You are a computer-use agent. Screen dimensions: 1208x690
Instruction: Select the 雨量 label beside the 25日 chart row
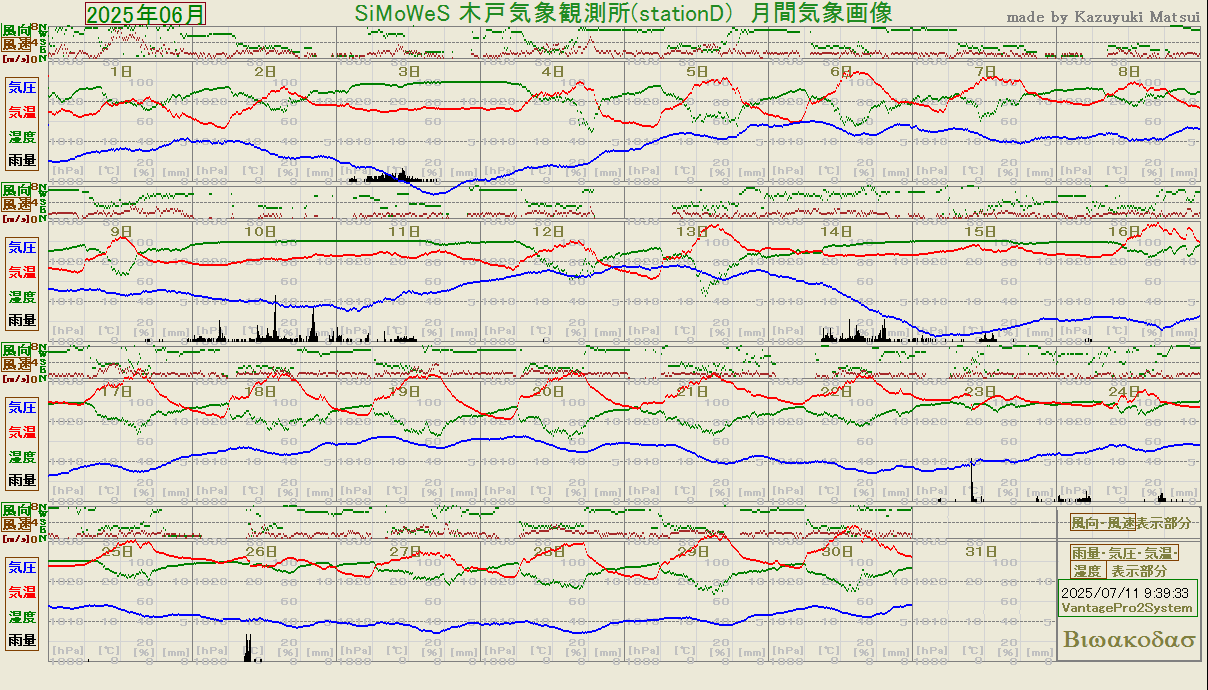[23, 640]
